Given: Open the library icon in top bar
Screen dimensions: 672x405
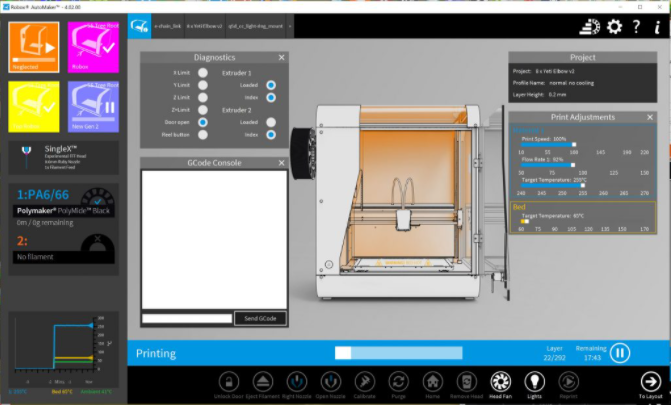Looking at the screenshot, I should click(x=590, y=27).
